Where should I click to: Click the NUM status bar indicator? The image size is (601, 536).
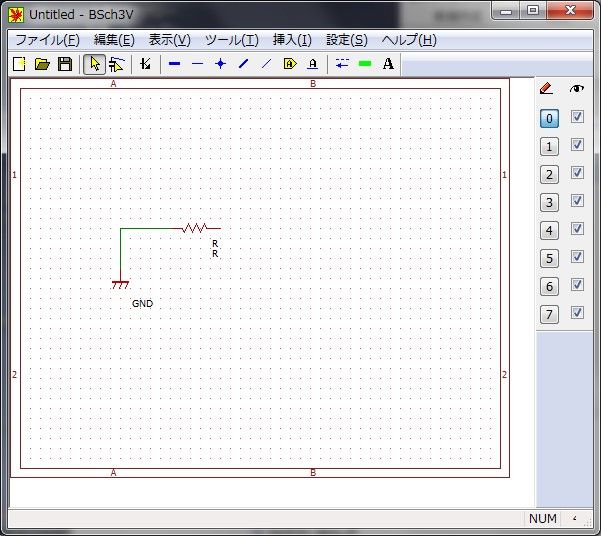click(x=542, y=518)
